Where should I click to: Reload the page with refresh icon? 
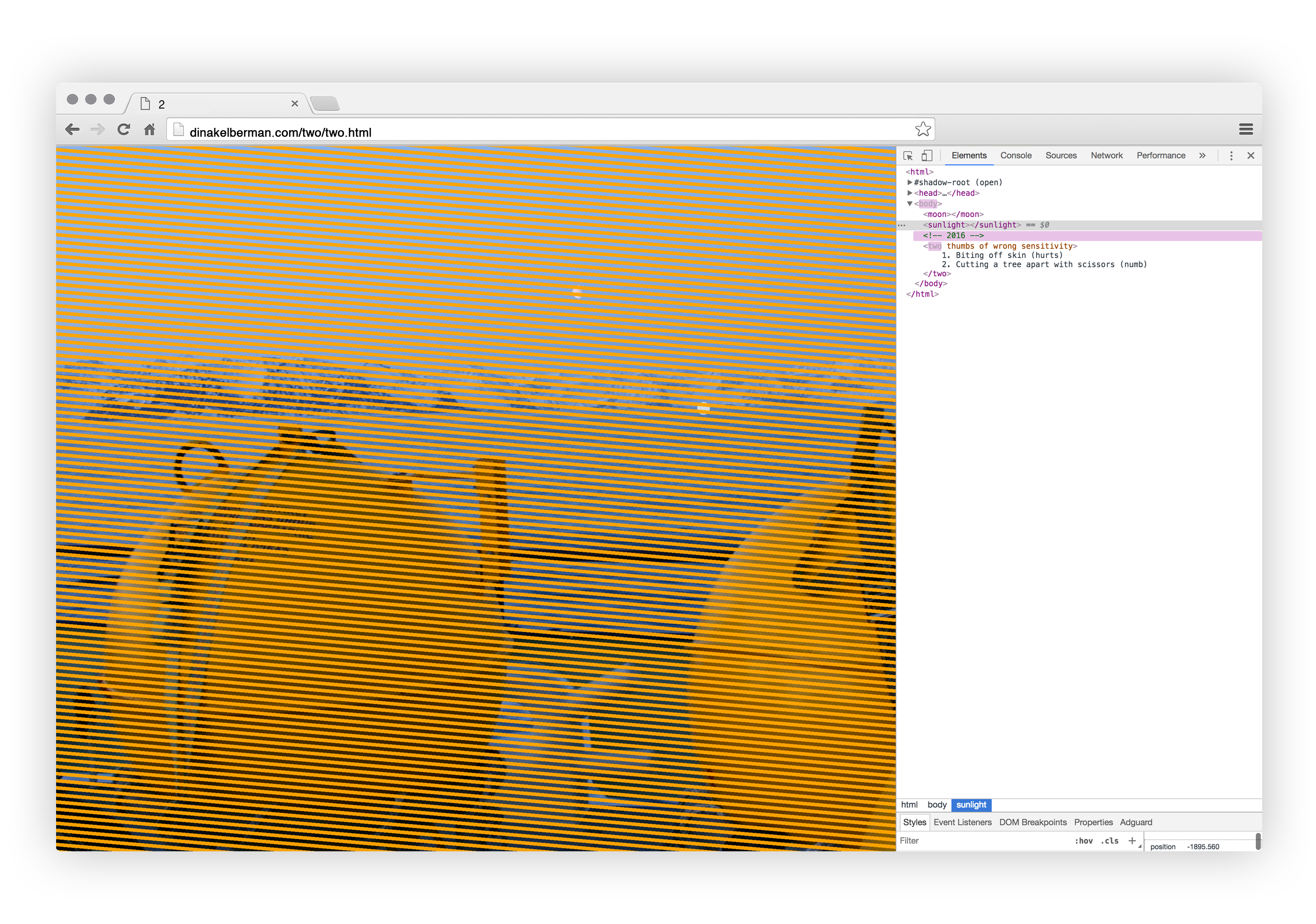(x=123, y=130)
